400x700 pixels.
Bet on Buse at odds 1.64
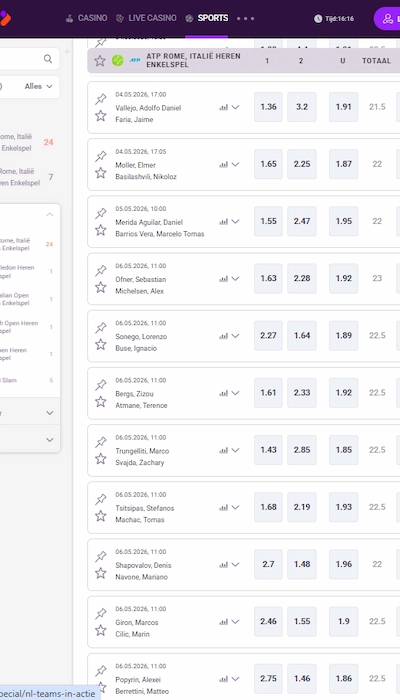click(302, 336)
